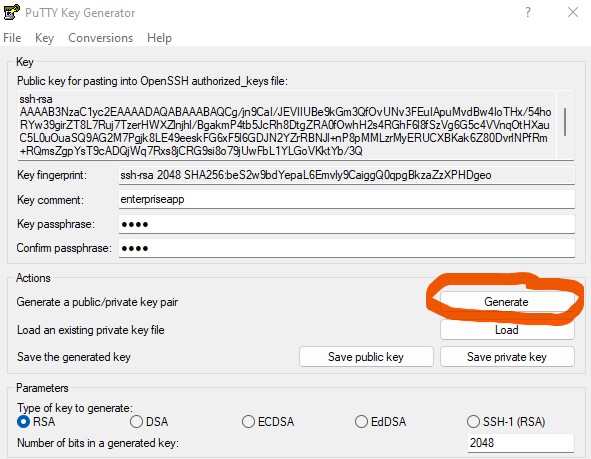
Task: Open the Help menu
Action: (x=159, y=38)
